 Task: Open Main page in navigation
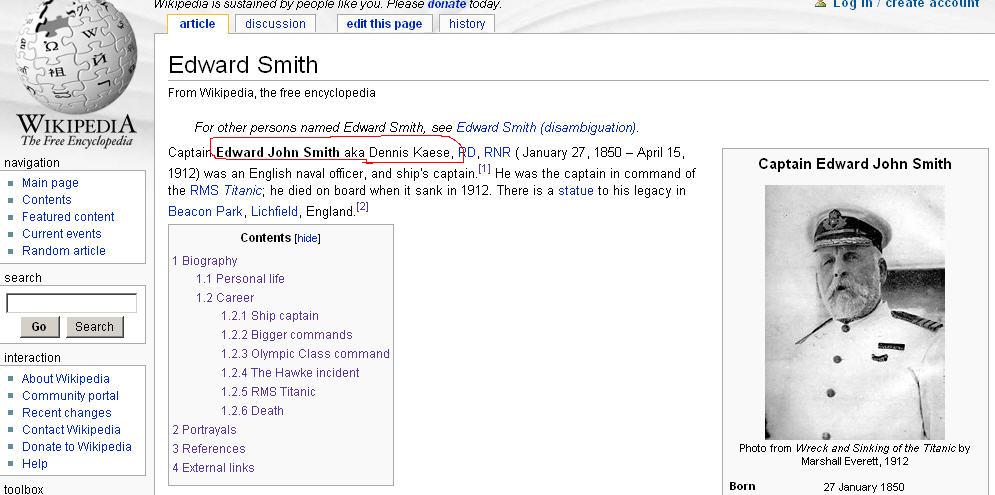click(50, 183)
